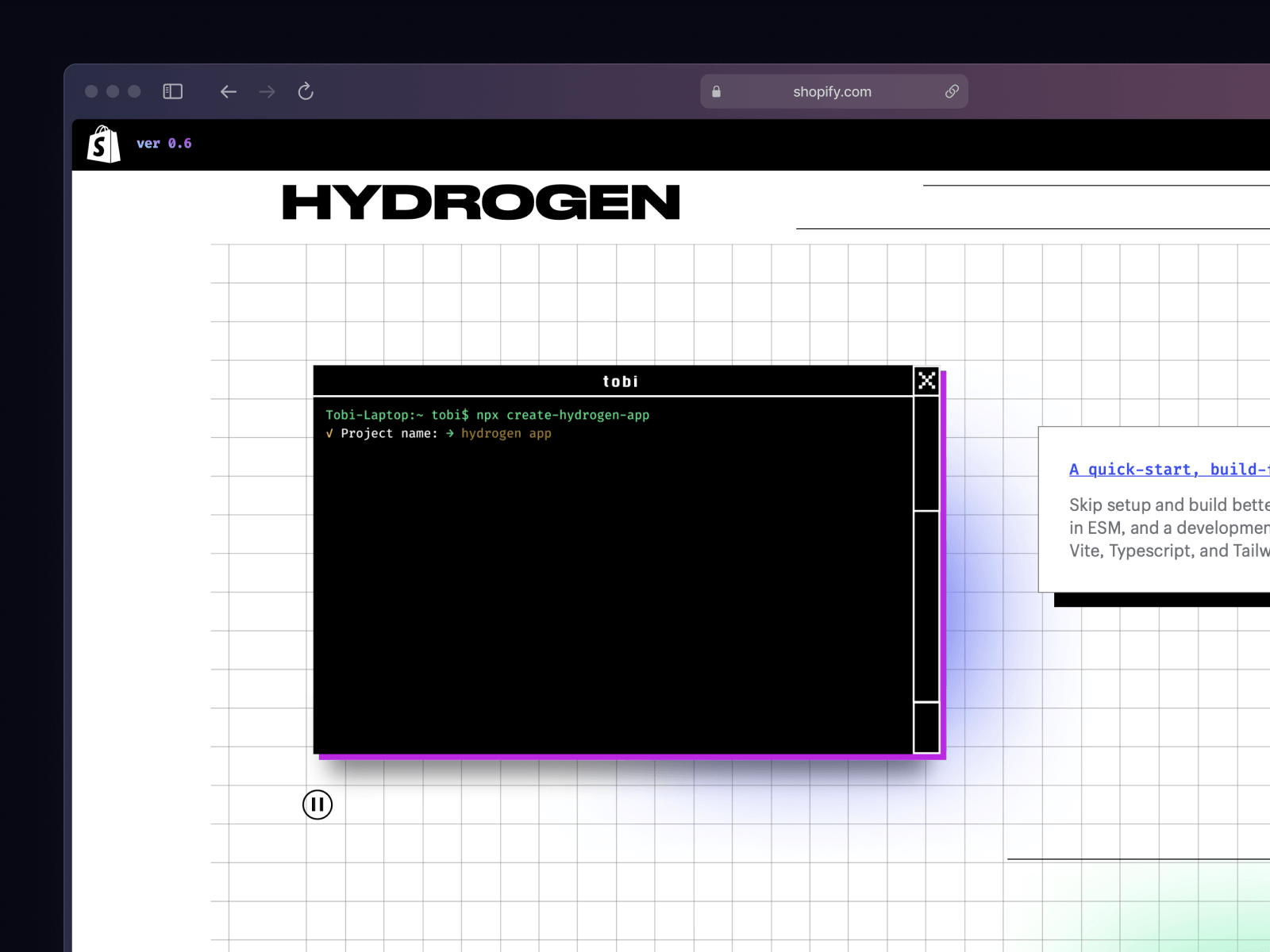Click the green maximize window dot
Image resolution: width=1270 pixels, height=952 pixels.
(134, 91)
